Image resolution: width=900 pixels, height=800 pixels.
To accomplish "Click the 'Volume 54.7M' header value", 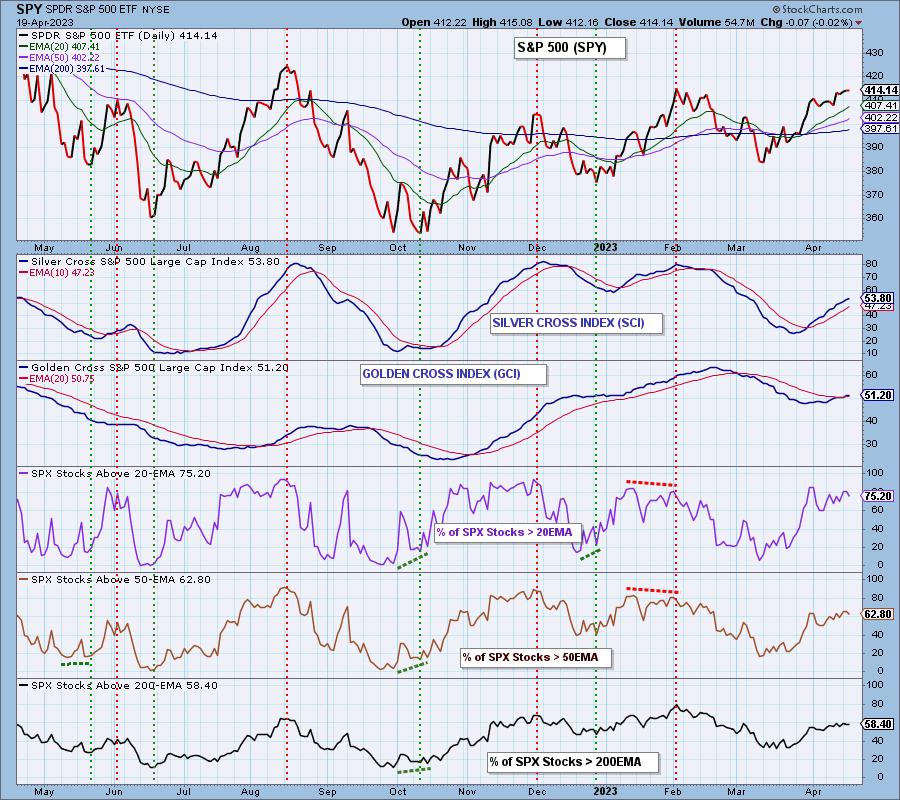I will pyautogui.click(x=716, y=23).
